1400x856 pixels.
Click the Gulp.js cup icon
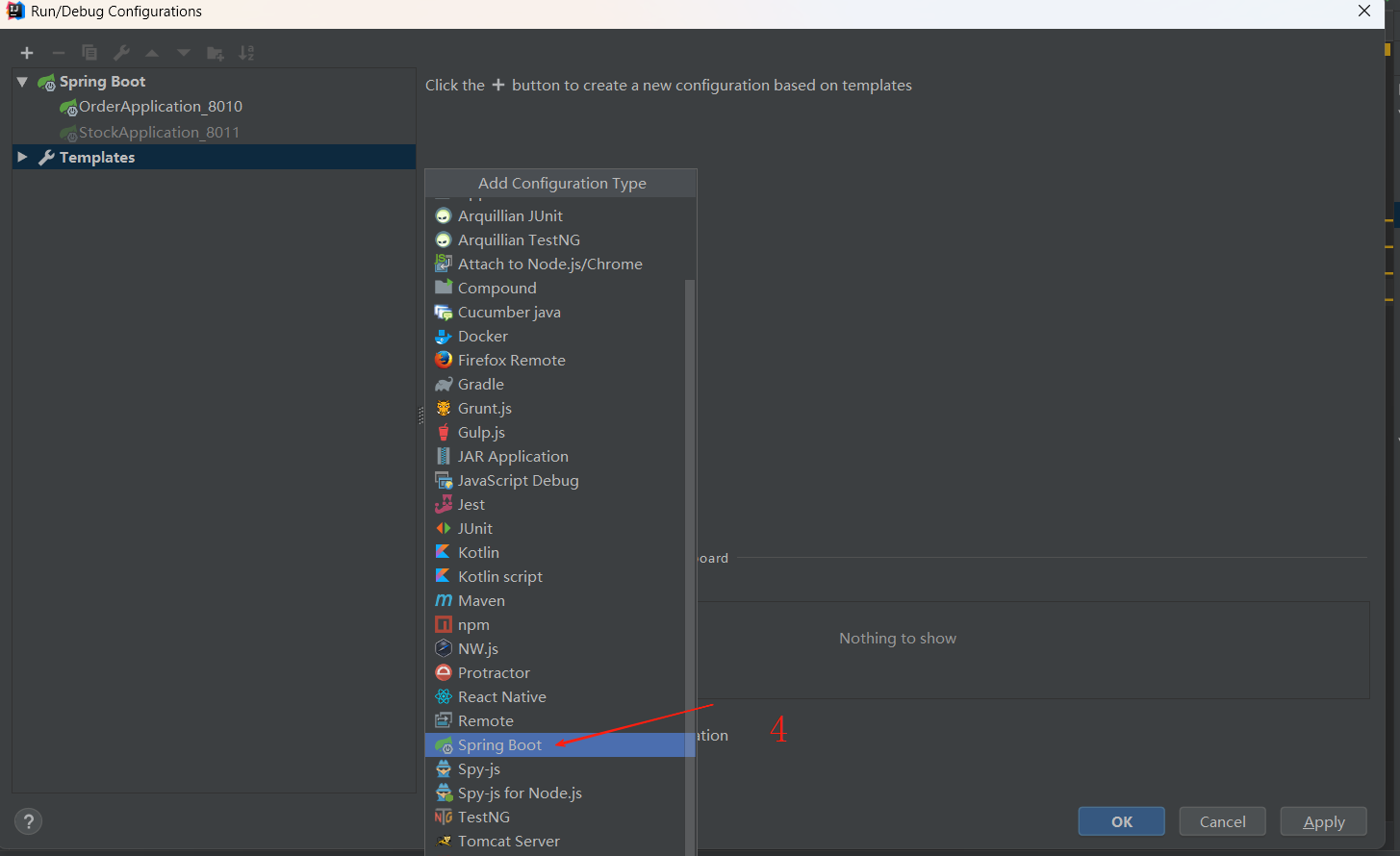444,432
